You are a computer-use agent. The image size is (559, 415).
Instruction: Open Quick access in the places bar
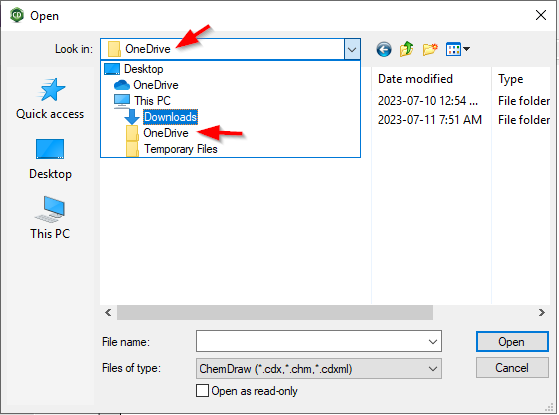click(x=50, y=99)
